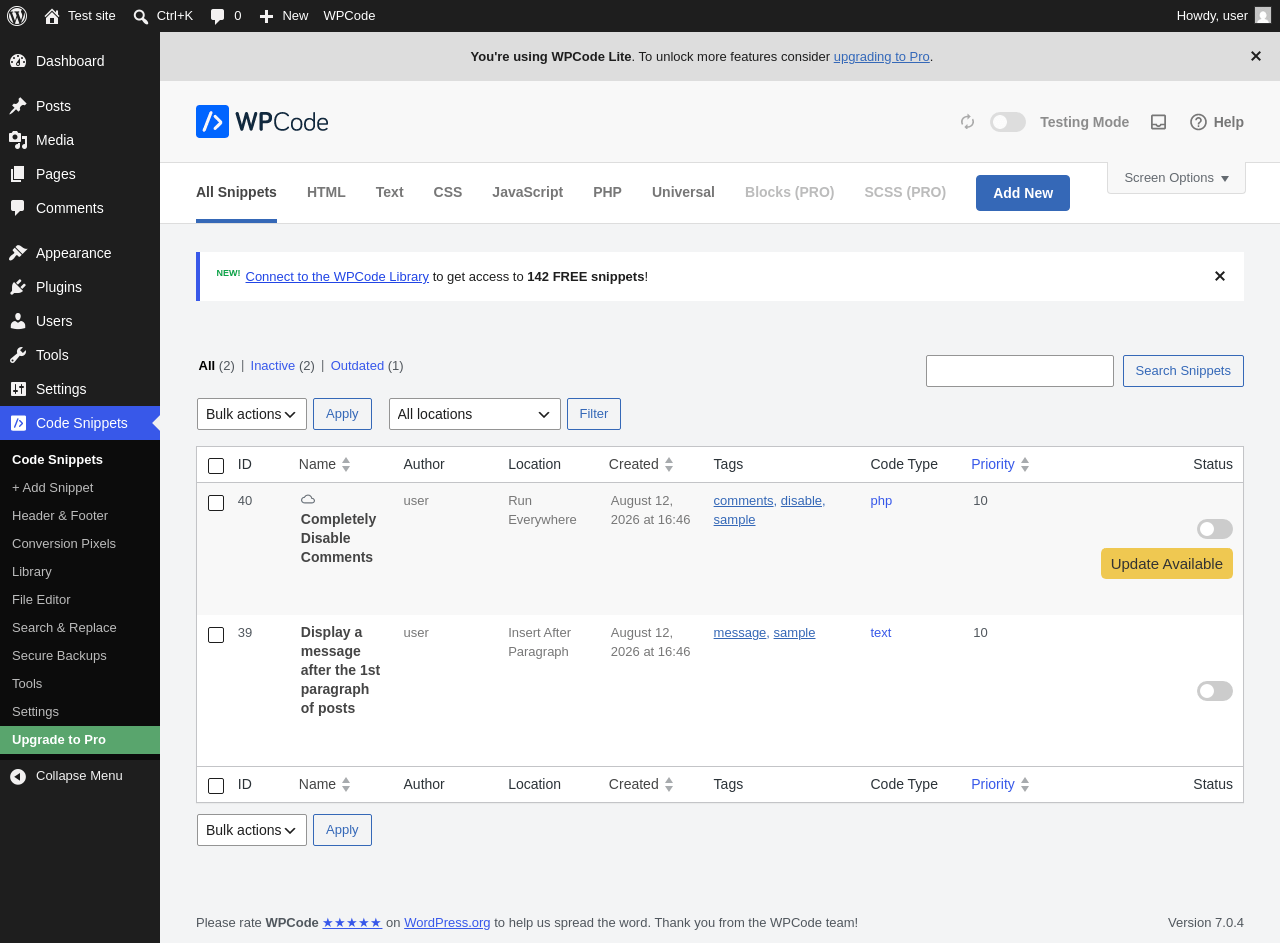Open top Bulk actions dropdown
This screenshot has width=1280, height=943.
point(252,414)
